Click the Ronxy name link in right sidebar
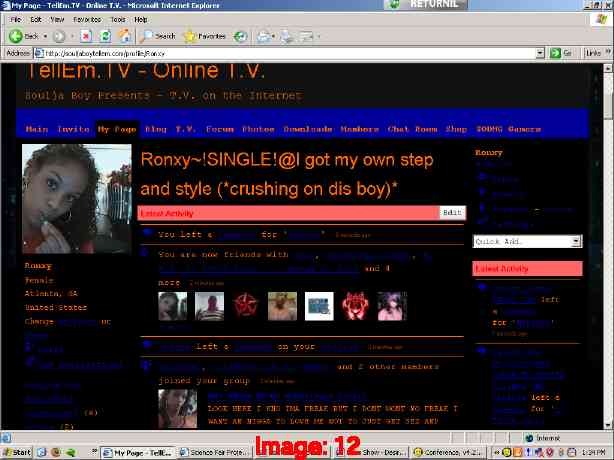This screenshot has height=460, width=614. (x=489, y=152)
